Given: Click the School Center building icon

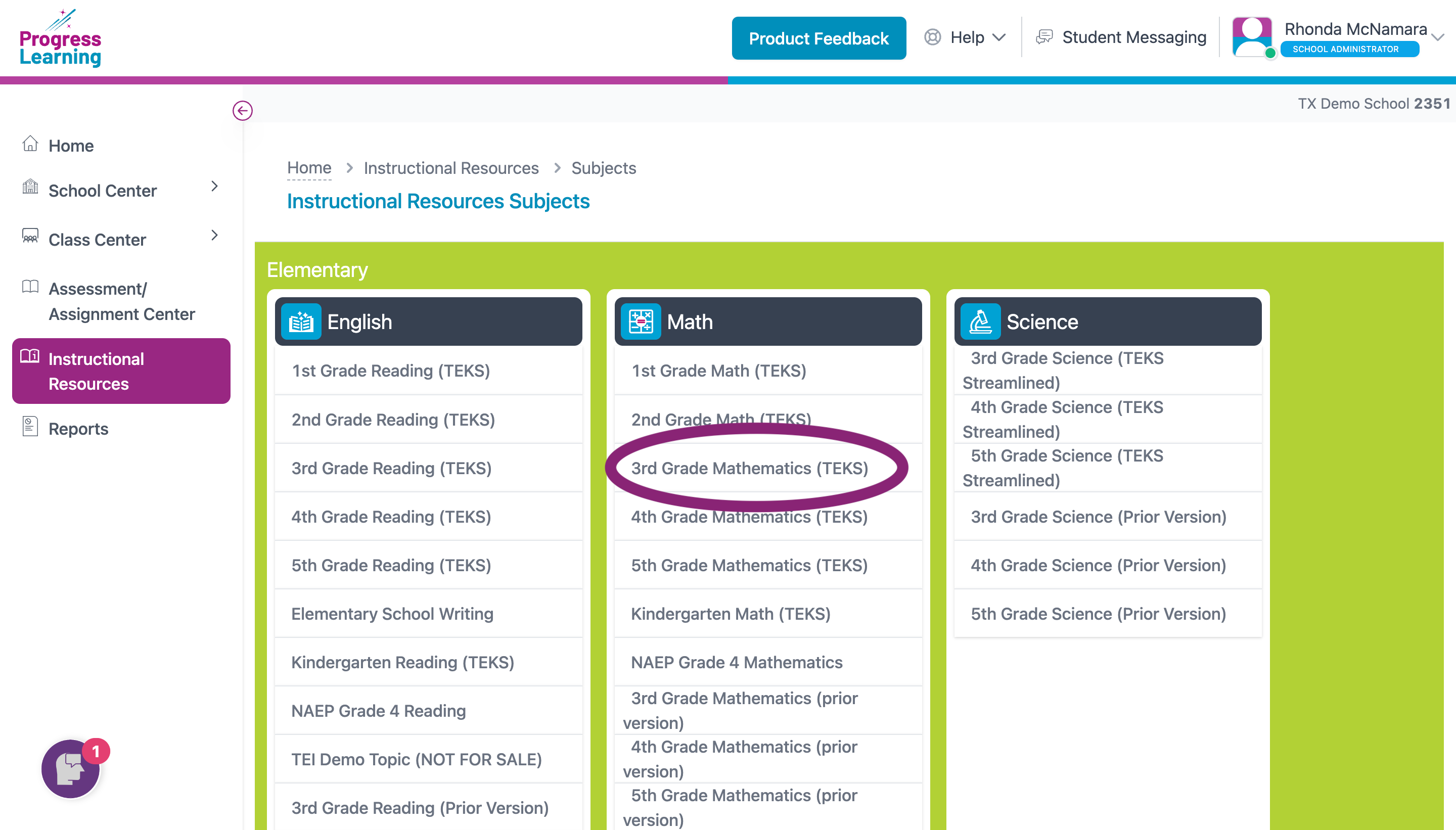Looking at the screenshot, I should coord(30,187).
